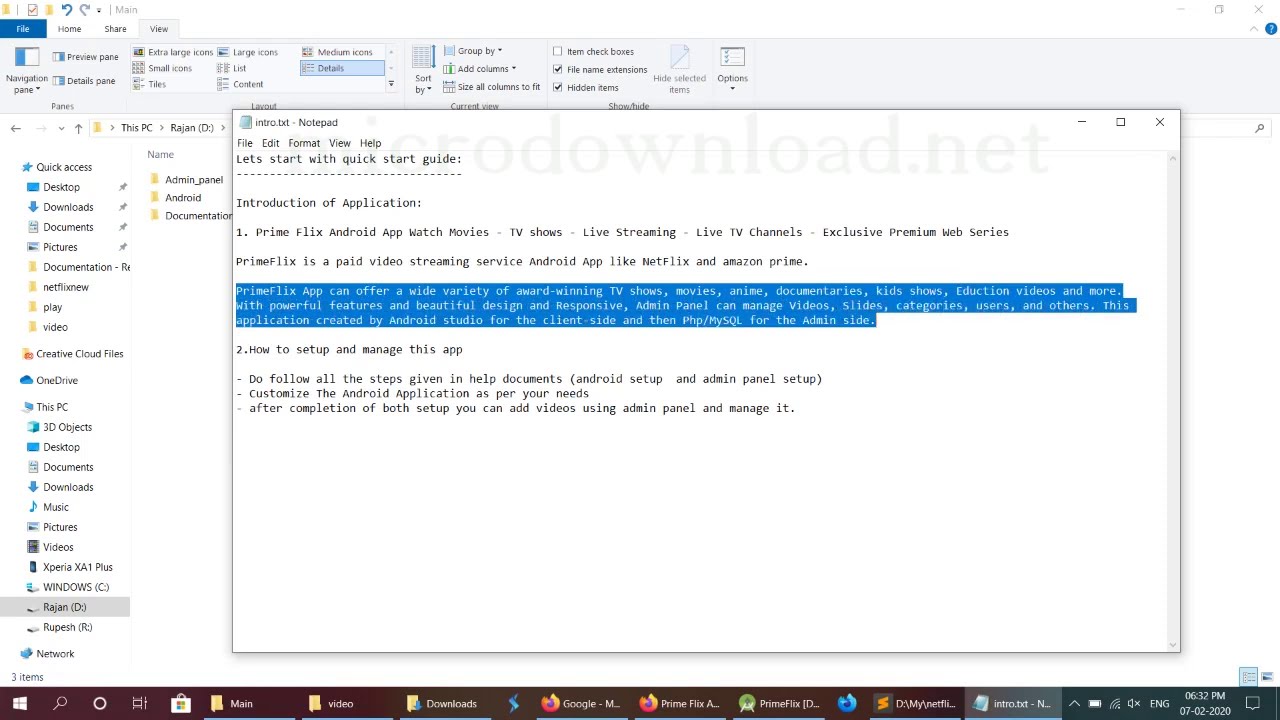Open the folder Options button
Screen dimensions: 1280x720
[x=732, y=70]
